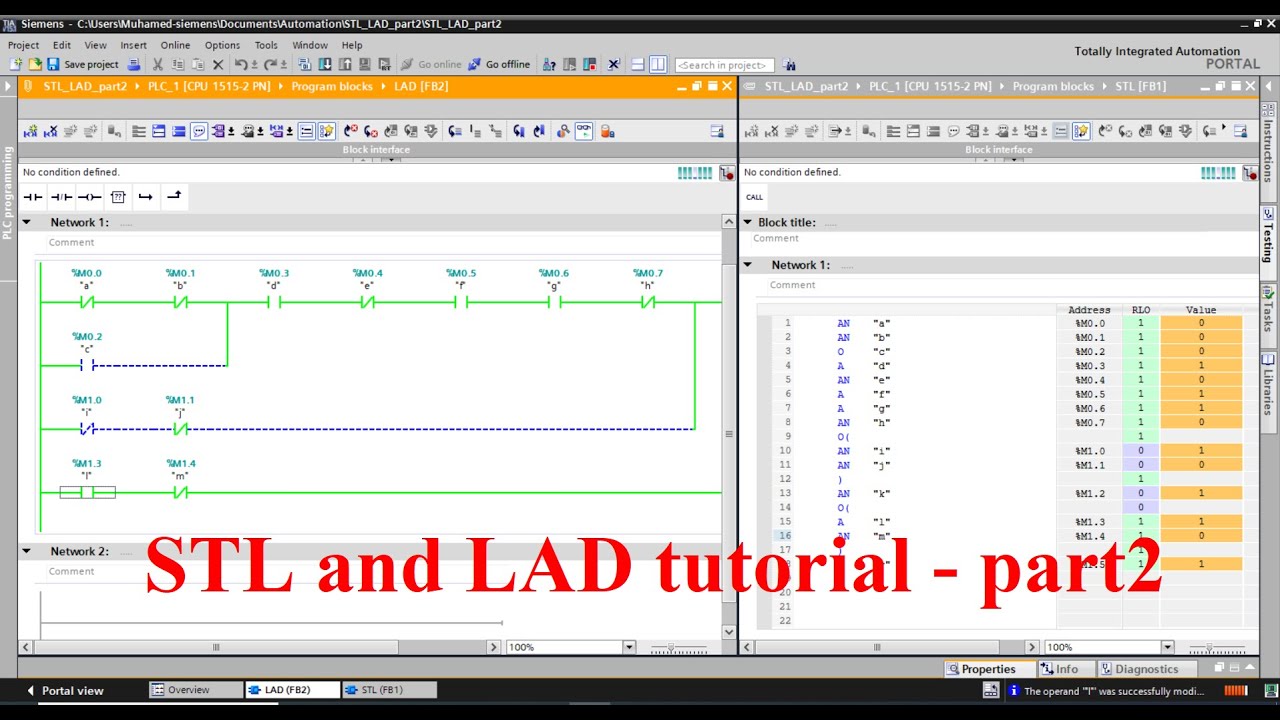Click the download to device icon
This screenshot has height=720, width=1280.
coord(324,64)
